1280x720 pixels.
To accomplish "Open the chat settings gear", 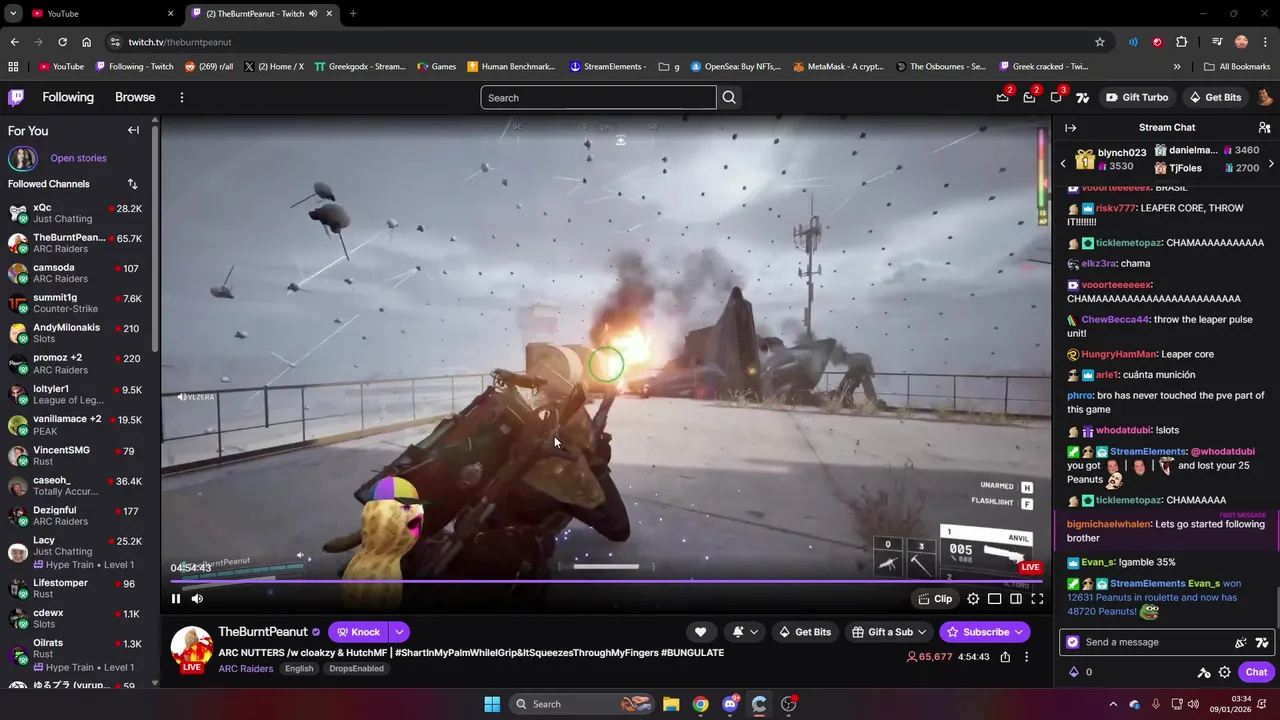I will [1224, 672].
